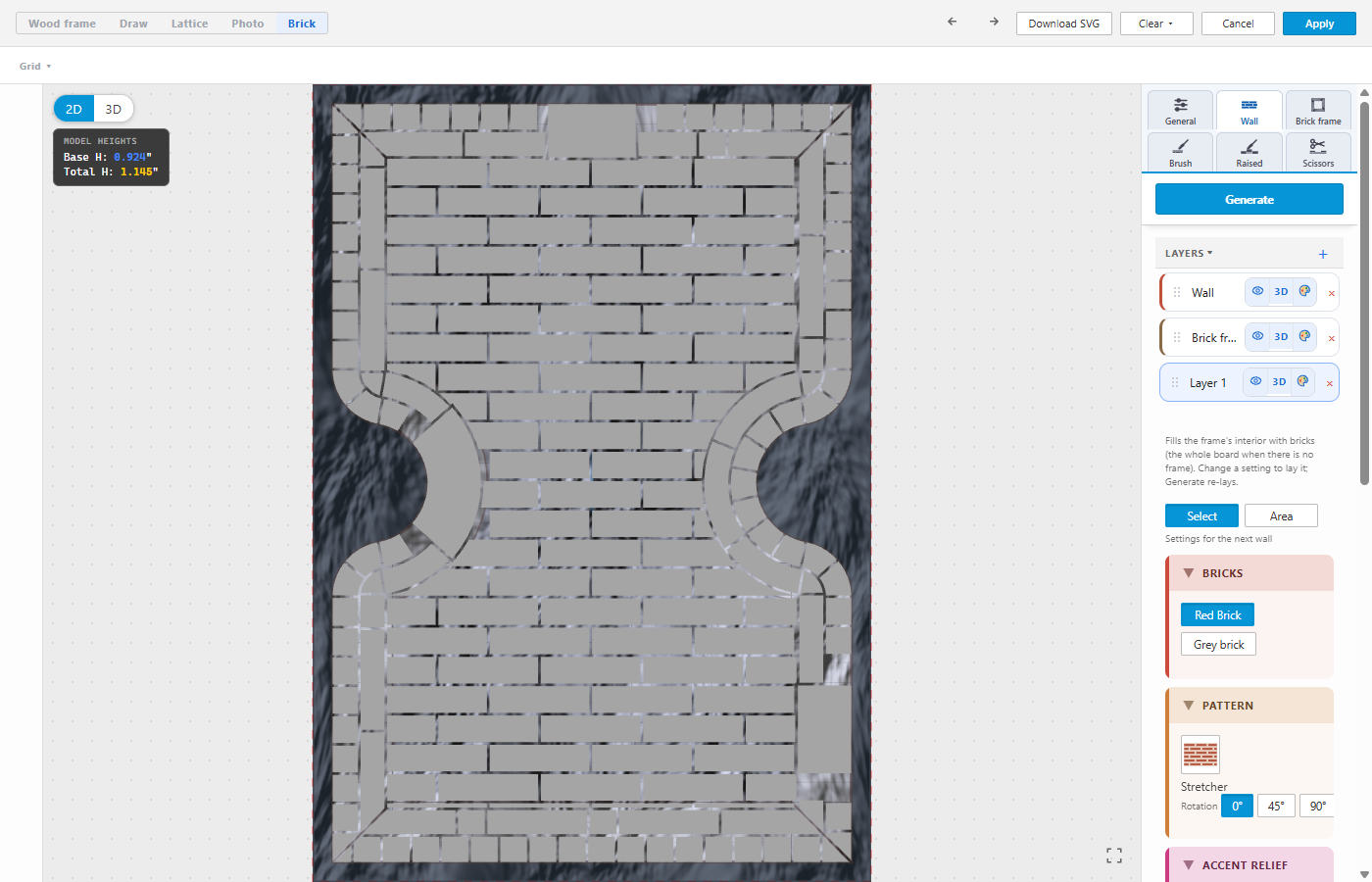1372x882 pixels.
Task: Select the Brick frame tool
Action: [x=1318, y=111]
